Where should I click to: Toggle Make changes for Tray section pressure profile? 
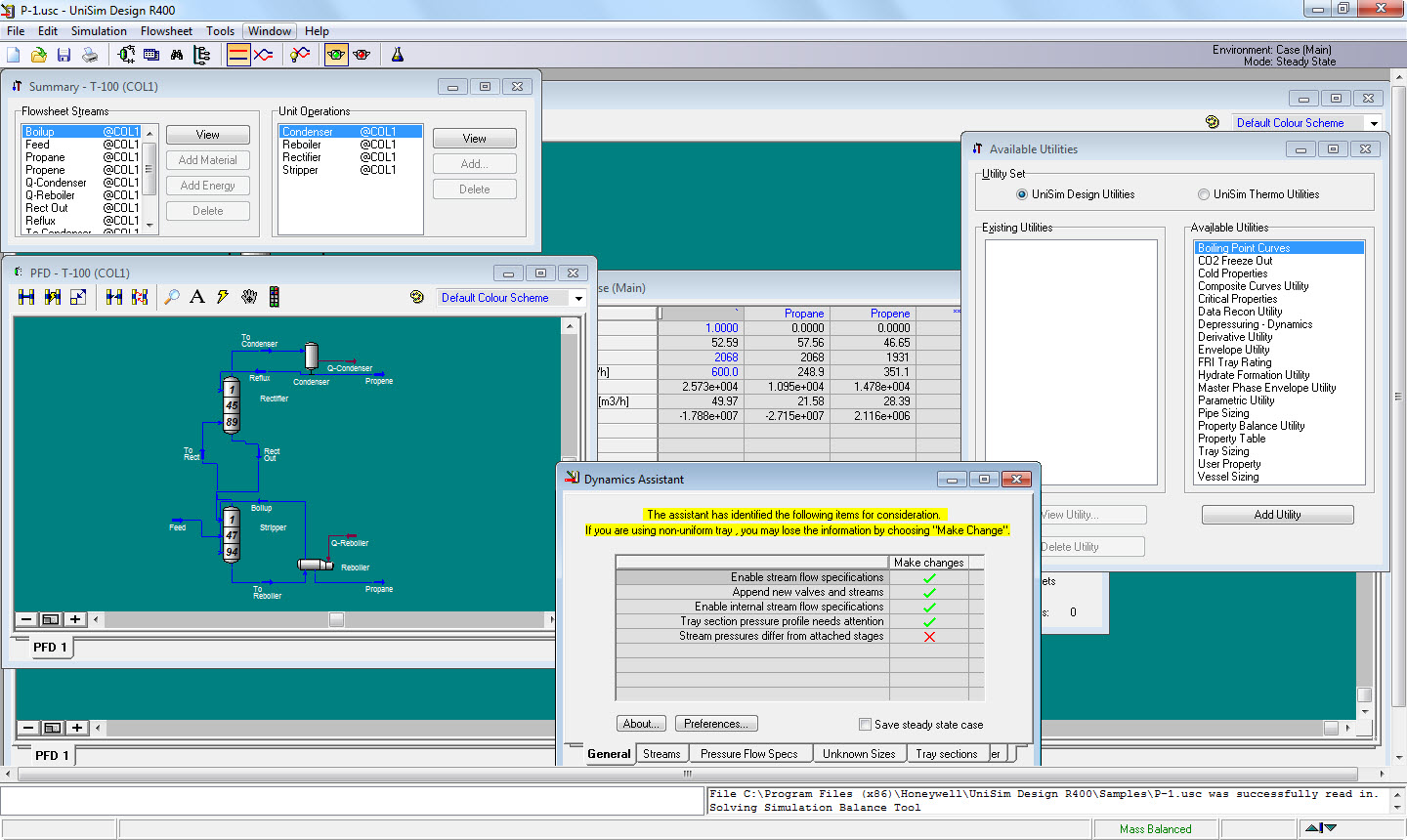click(929, 621)
